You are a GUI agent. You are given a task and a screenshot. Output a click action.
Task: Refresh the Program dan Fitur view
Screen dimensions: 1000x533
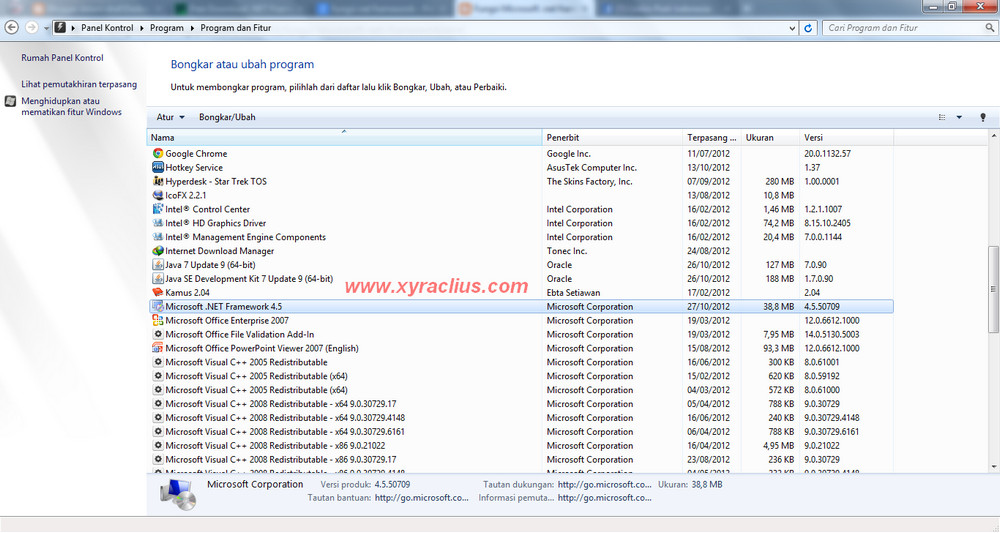pyautogui.click(x=808, y=28)
